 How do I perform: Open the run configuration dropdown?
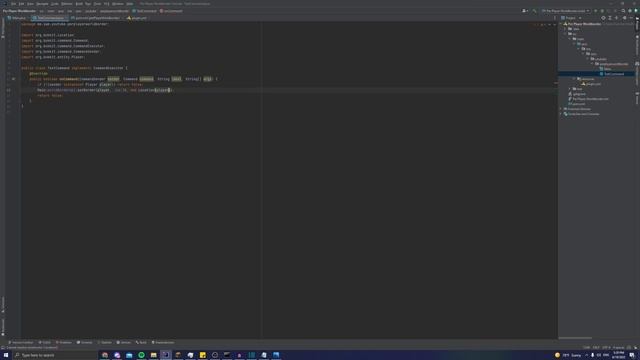click(x=566, y=11)
